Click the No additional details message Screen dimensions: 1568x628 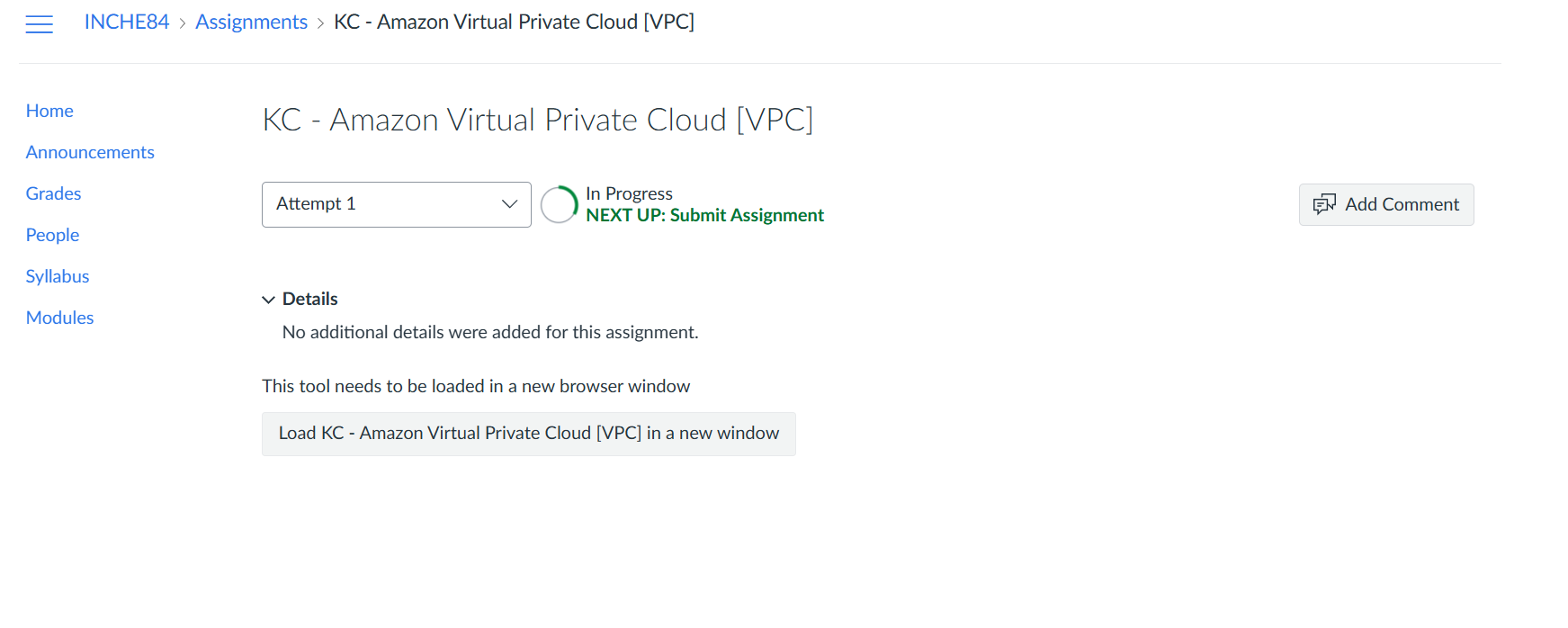tap(489, 332)
